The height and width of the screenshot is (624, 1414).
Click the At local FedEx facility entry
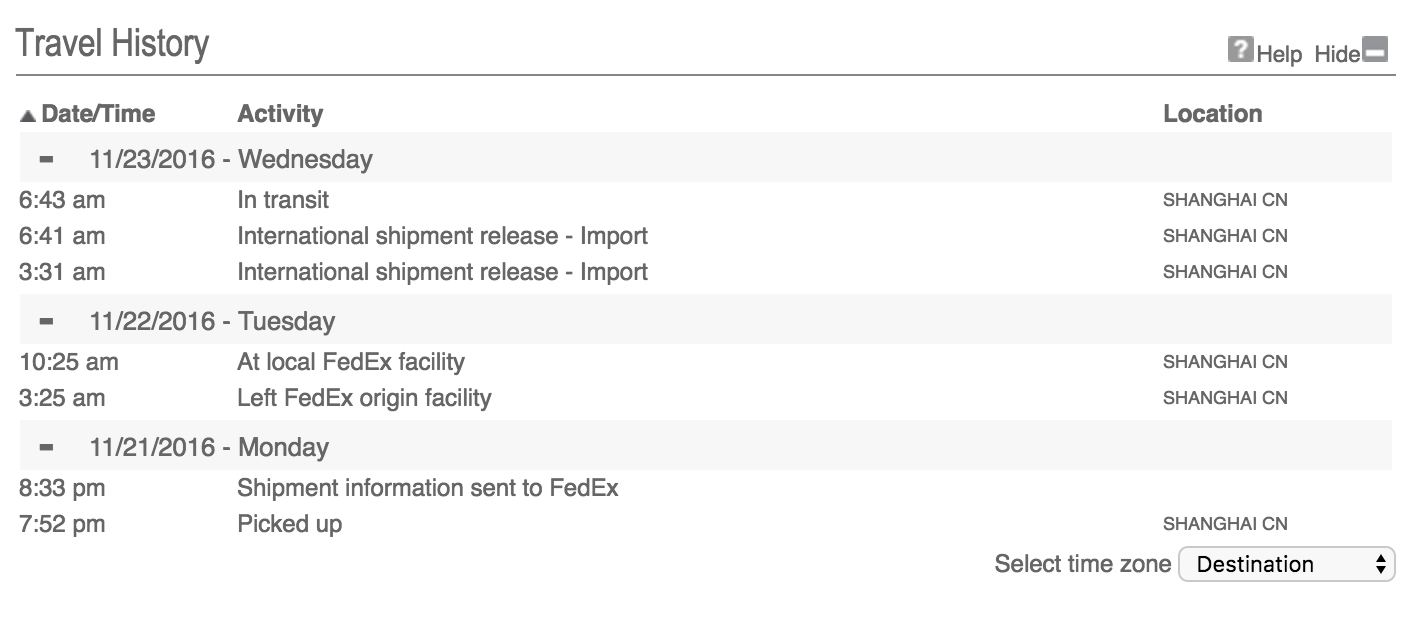(350, 362)
